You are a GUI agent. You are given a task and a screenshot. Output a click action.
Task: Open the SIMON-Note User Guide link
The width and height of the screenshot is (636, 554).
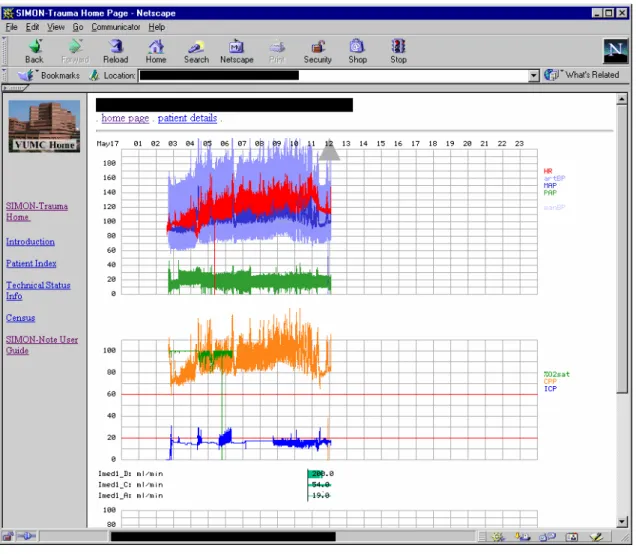pos(41,345)
